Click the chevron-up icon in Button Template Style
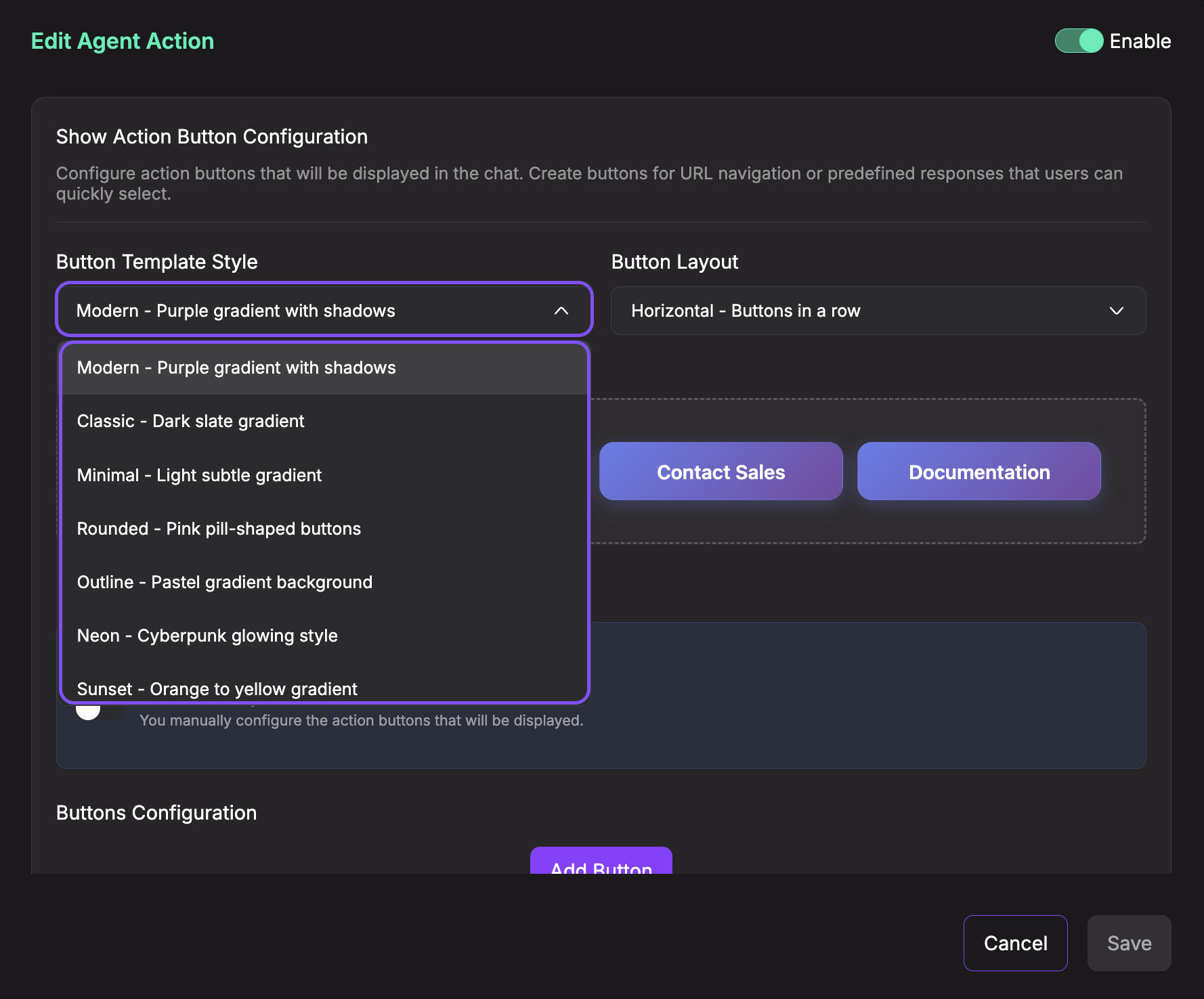The width and height of the screenshot is (1204, 999). click(x=561, y=311)
